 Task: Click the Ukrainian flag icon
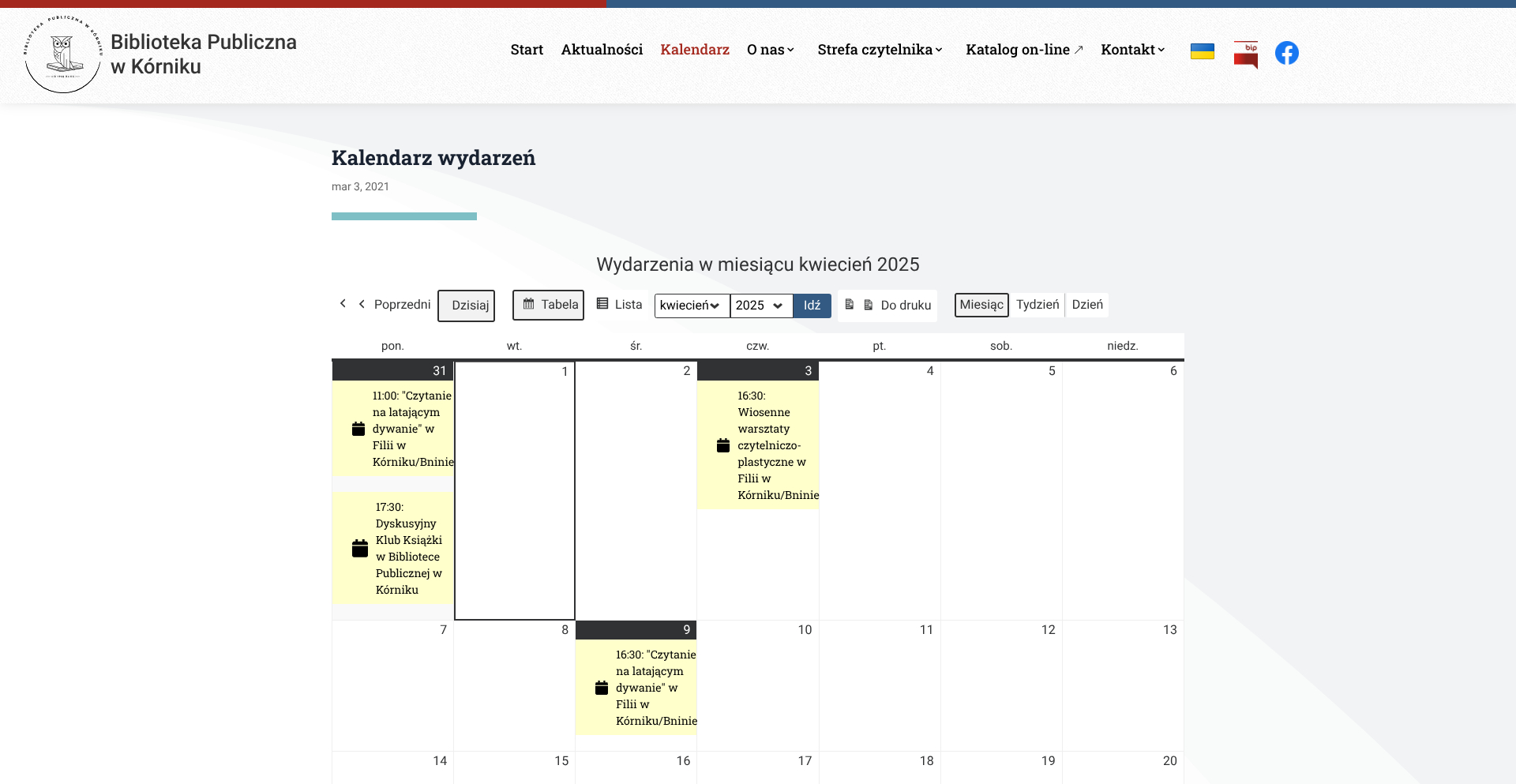(x=1202, y=51)
